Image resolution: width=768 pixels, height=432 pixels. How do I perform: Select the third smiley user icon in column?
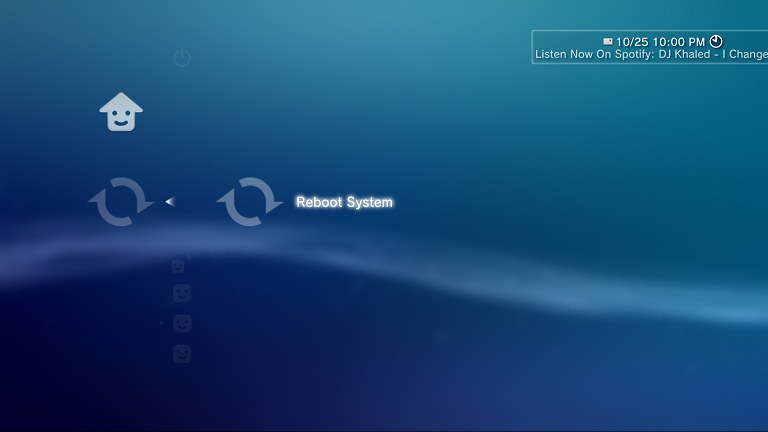click(182, 324)
